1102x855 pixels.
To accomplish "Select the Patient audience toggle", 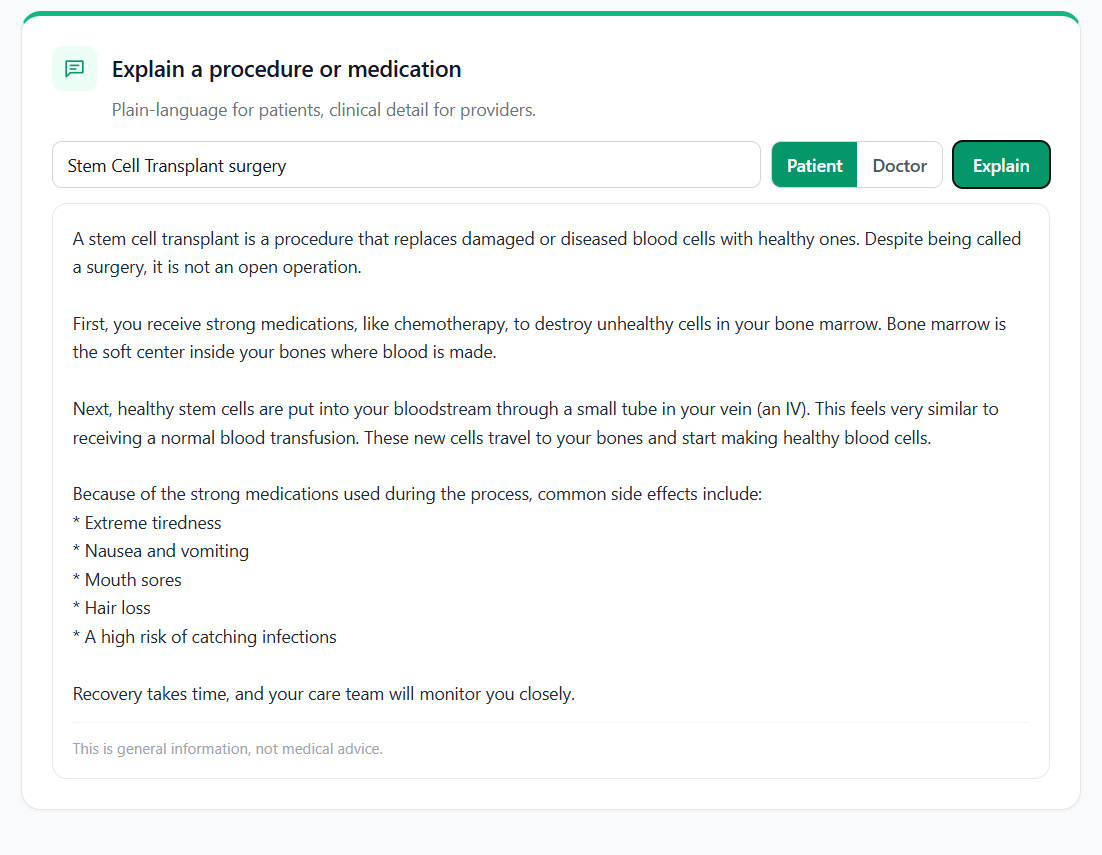I will click(x=815, y=165).
